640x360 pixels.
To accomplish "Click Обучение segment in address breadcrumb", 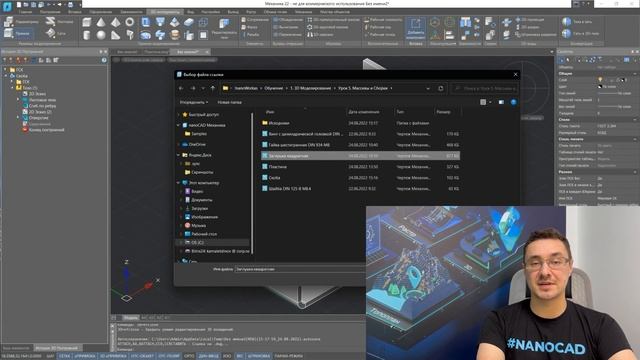I will pos(273,88).
